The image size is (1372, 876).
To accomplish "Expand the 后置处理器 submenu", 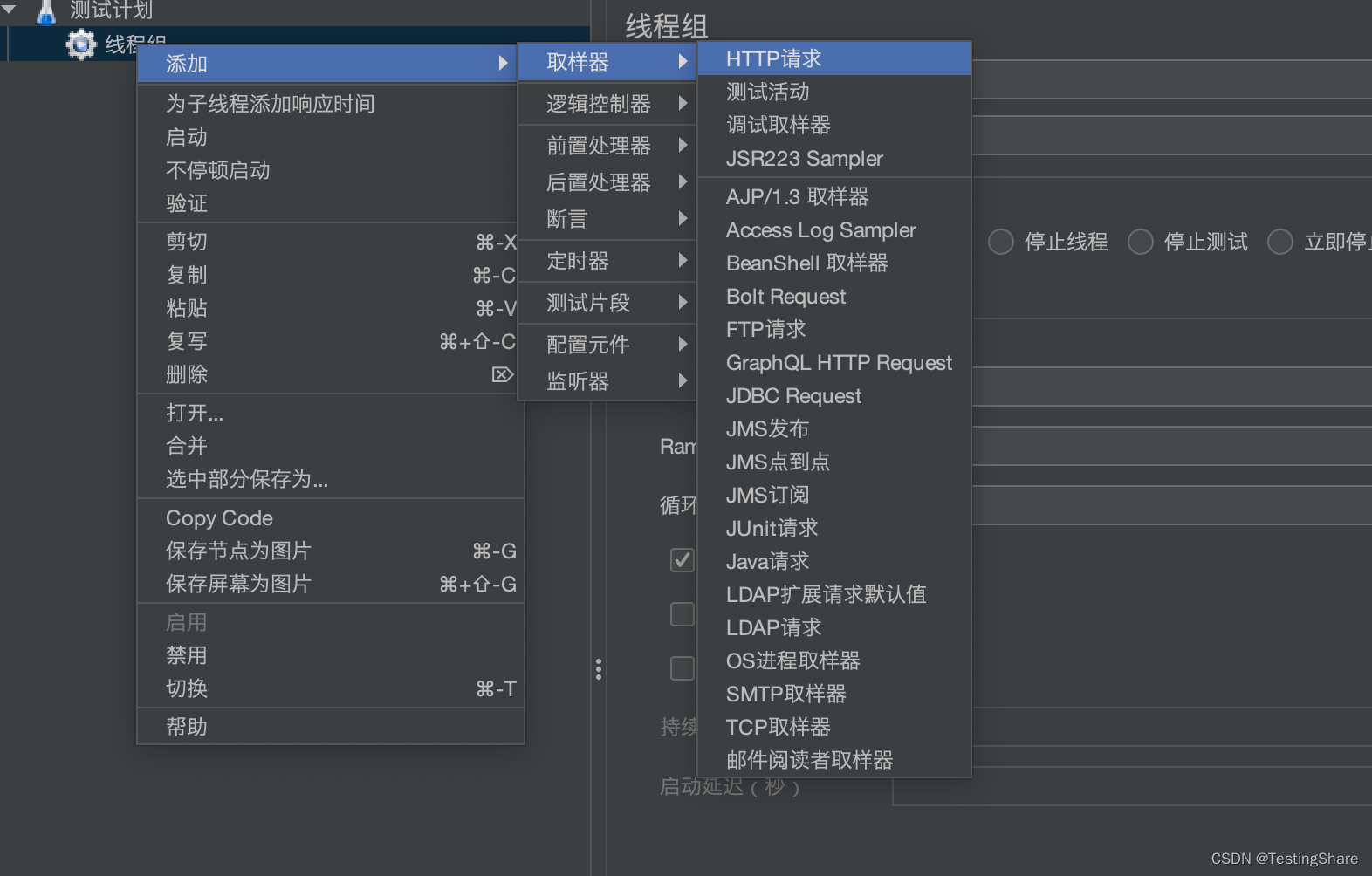I will point(607,182).
